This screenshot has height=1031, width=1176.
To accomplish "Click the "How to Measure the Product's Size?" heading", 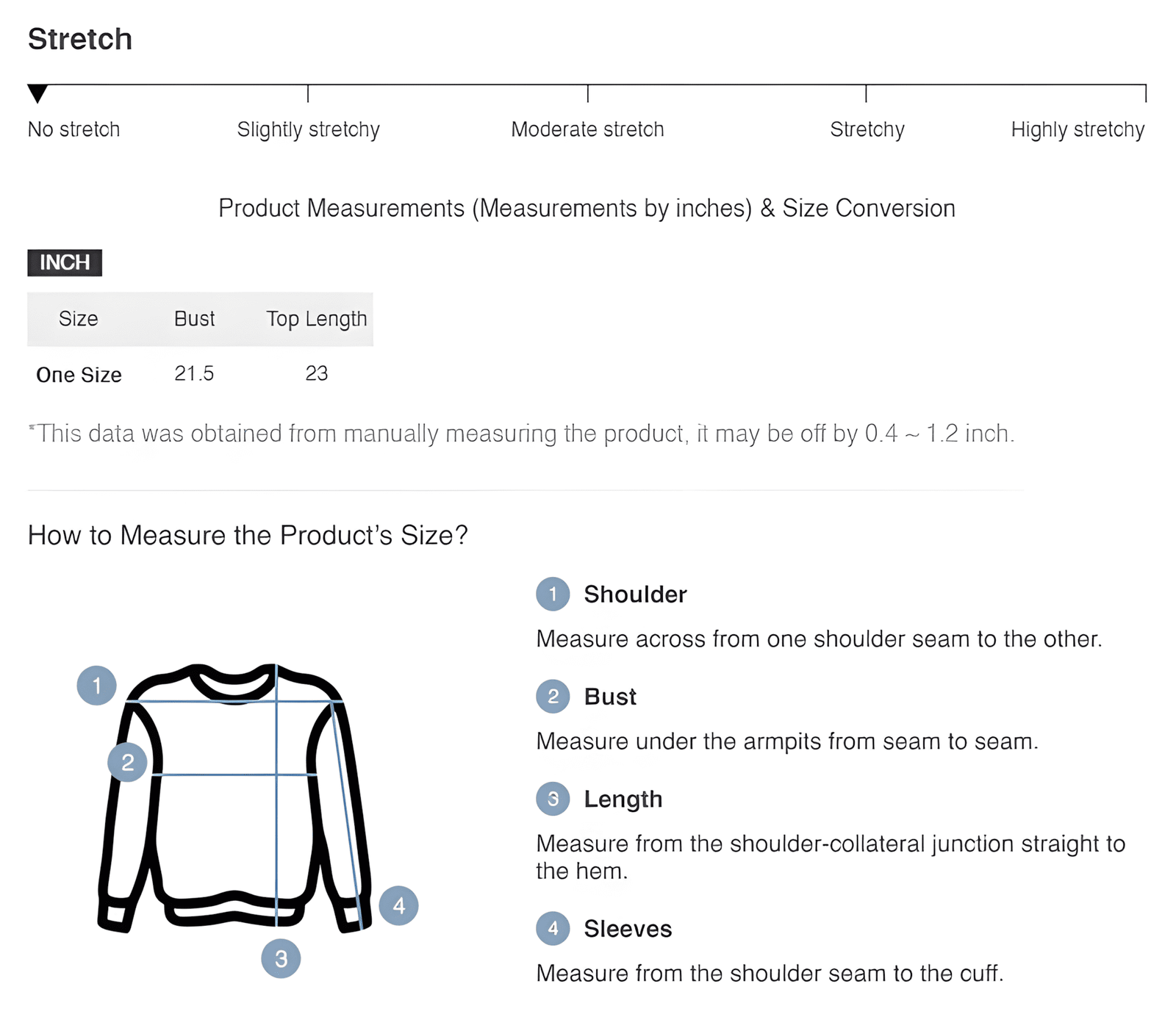I will coord(248,535).
